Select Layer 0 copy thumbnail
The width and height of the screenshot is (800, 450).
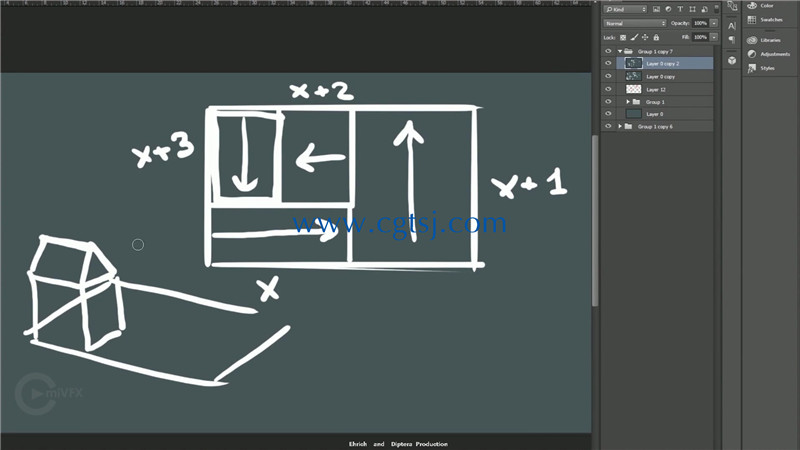coord(634,76)
